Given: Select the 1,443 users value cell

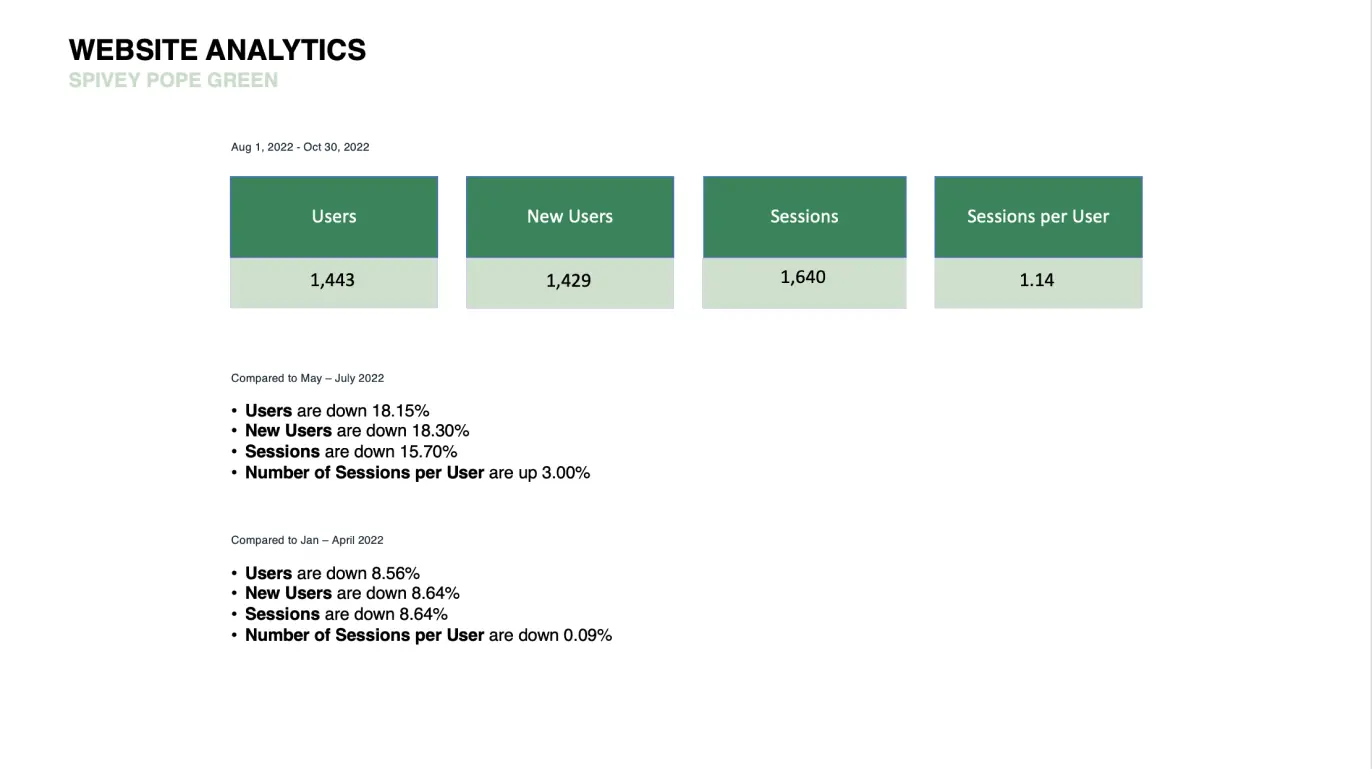Looking at the screenshot, I should pyautogui.click(x=333, y=281).
